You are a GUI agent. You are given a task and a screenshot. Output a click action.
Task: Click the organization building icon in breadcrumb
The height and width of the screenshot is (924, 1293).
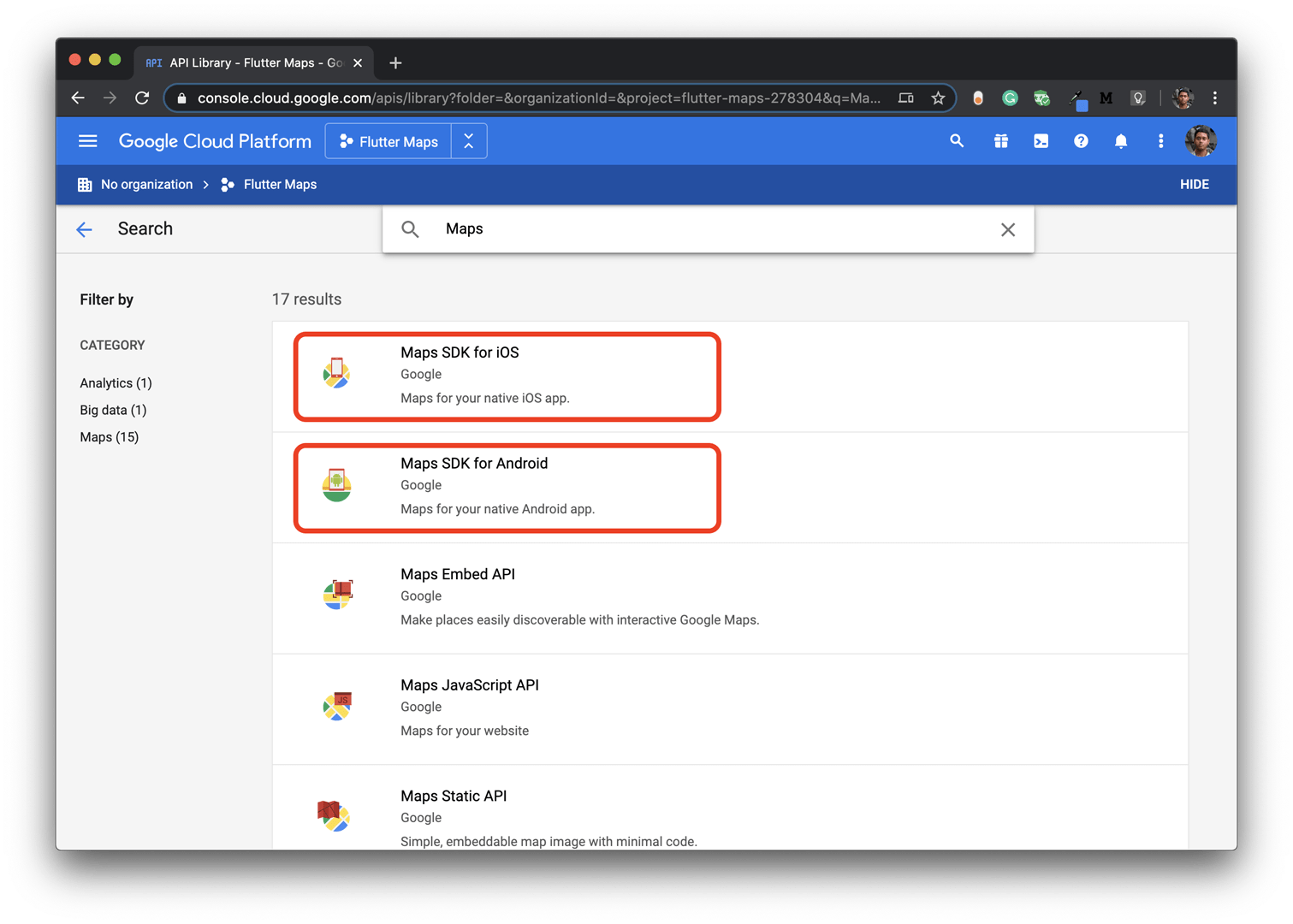(x=85, y=185)
